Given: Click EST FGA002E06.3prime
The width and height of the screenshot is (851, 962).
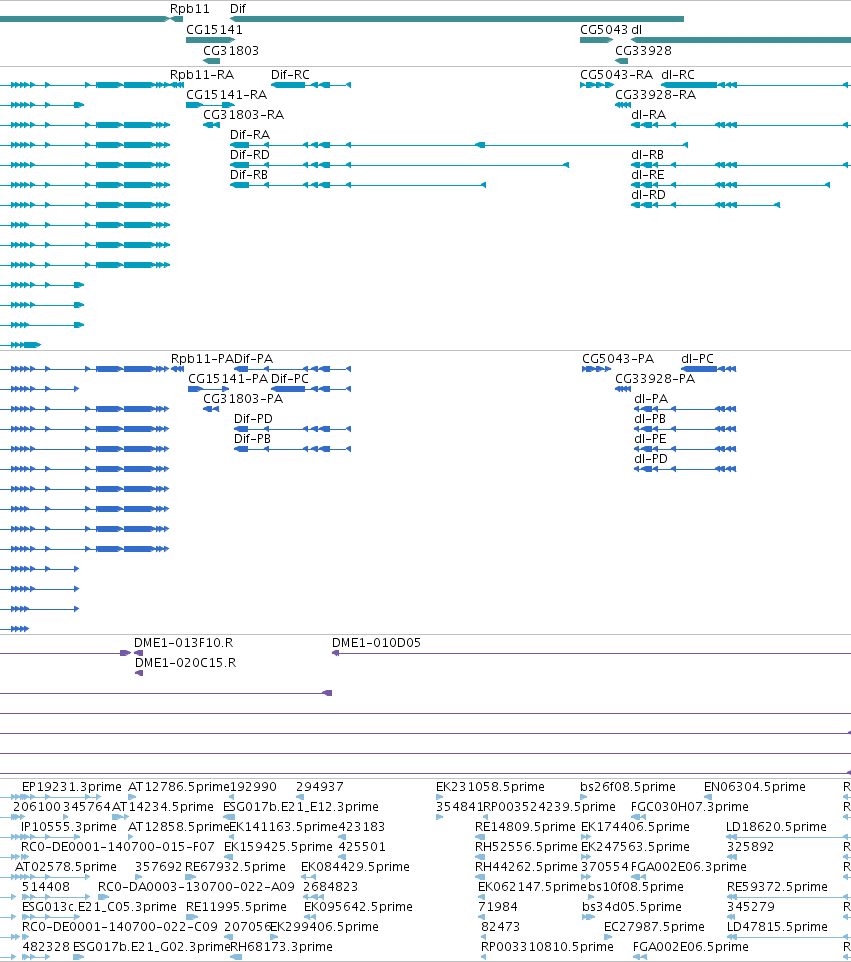Looking at the screenshot, I should 688,866.
